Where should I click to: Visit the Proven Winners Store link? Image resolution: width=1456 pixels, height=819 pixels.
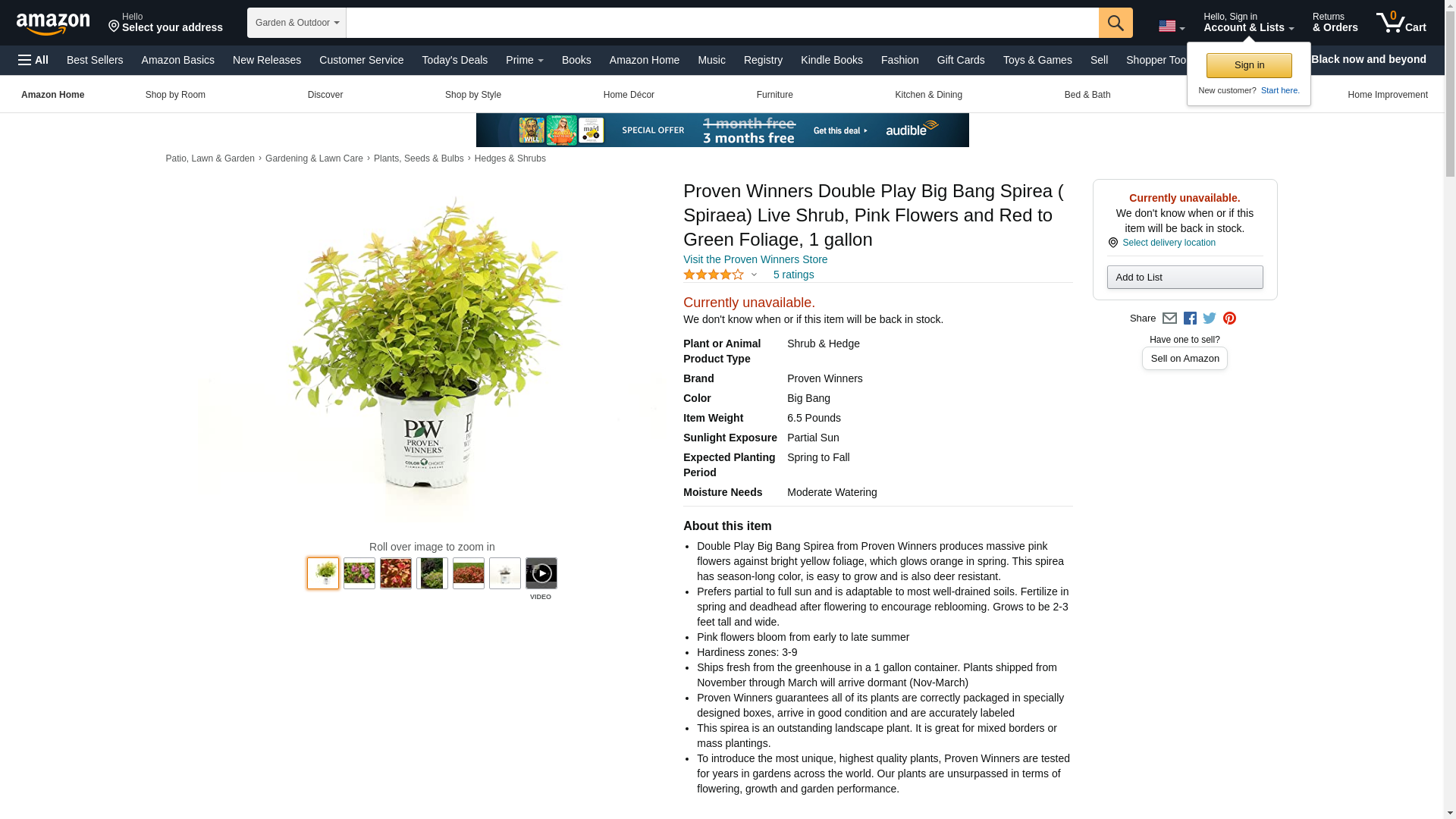point(755,259)
